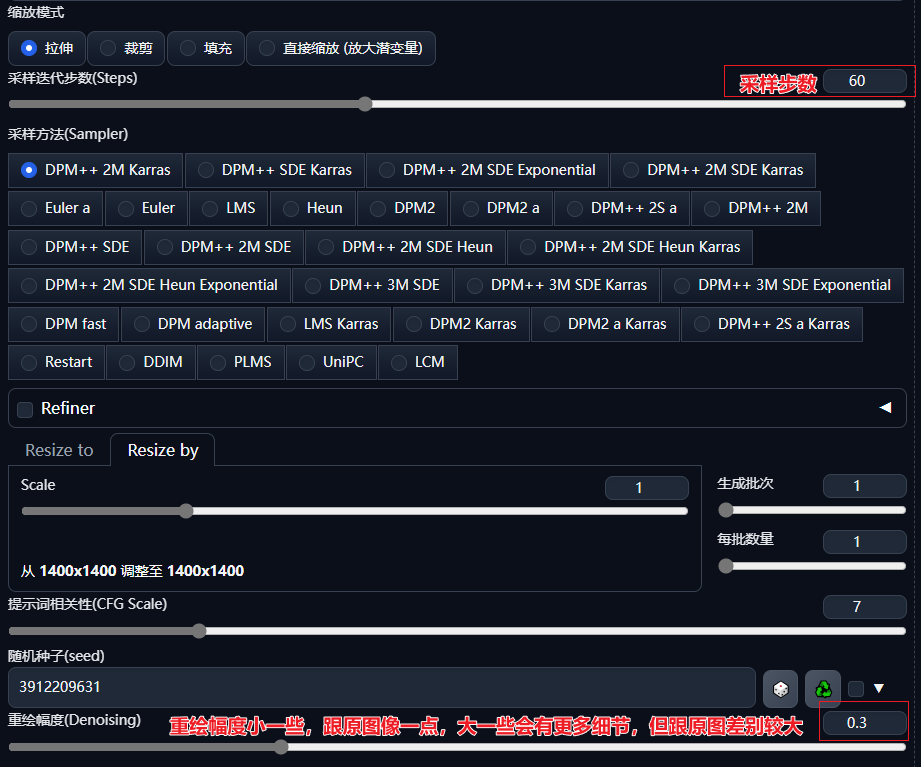Click the dice random seed icon
This screenshot has height=767, width=921.
(x=780, y=688)
